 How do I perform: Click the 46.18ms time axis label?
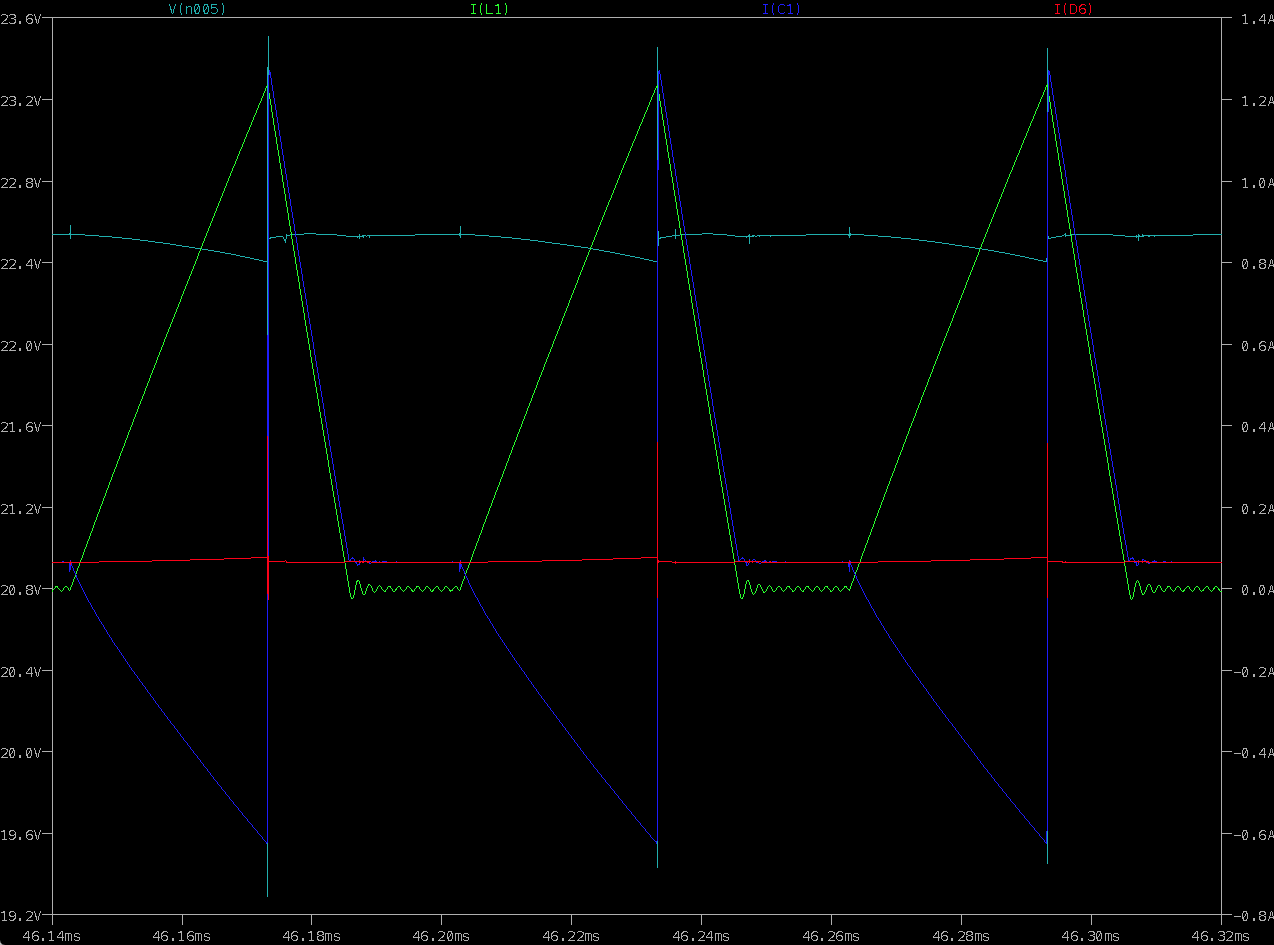click(x=312, y=935)
